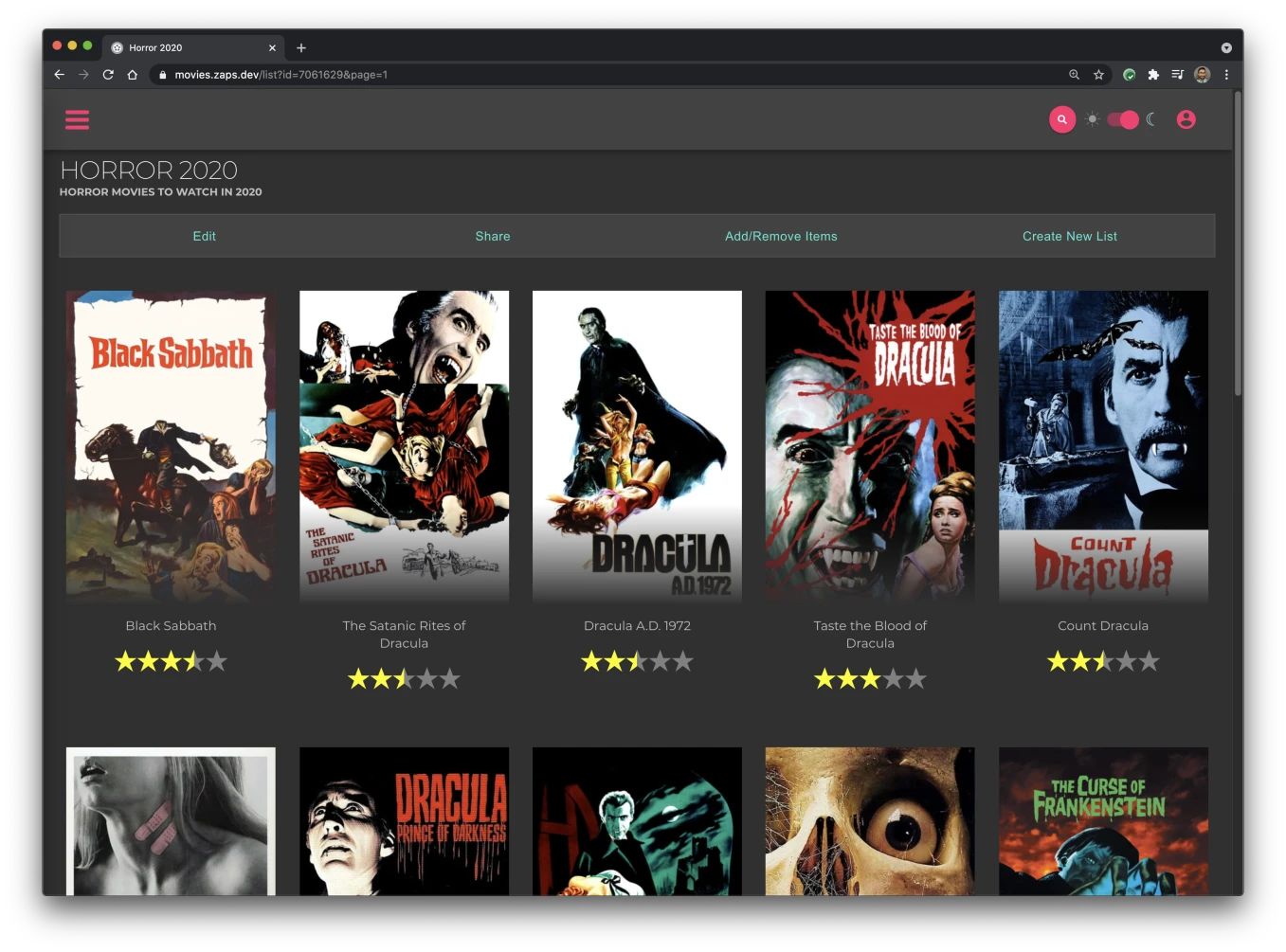Image resolution: width=1286 pixels, height=952 pixels.
Task: Open the Count Dracula poster
Action: click(x=1103, y=446)
